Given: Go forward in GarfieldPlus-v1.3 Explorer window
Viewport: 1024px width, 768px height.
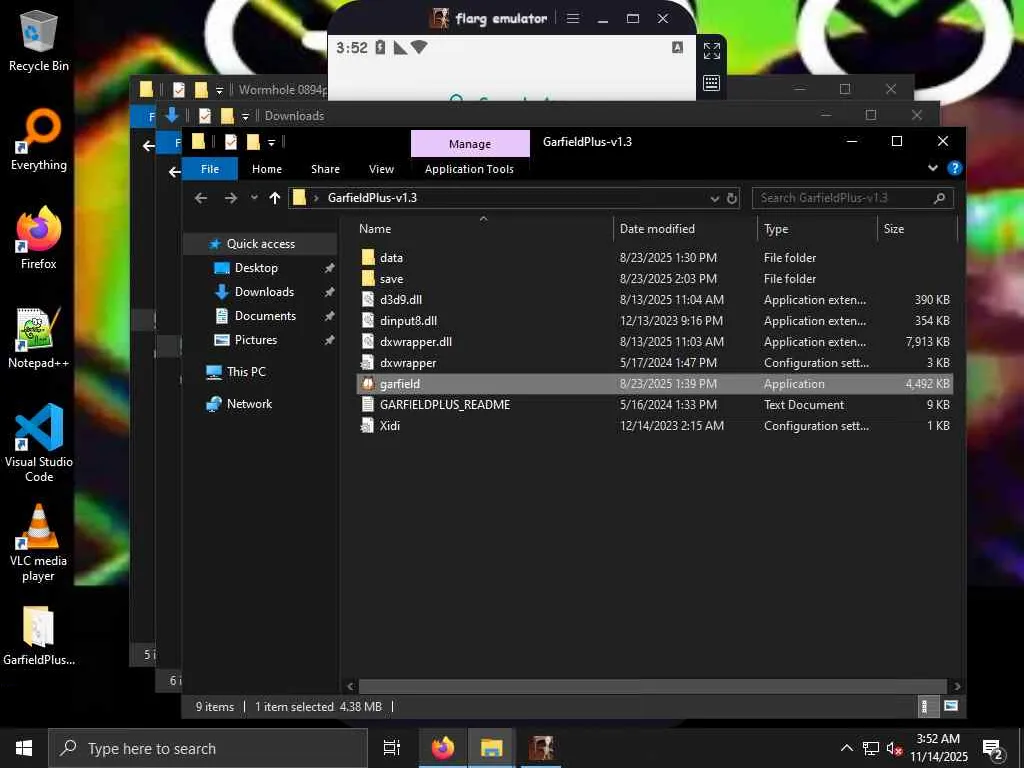Looking at the screenshot, I should pos(231,198).
